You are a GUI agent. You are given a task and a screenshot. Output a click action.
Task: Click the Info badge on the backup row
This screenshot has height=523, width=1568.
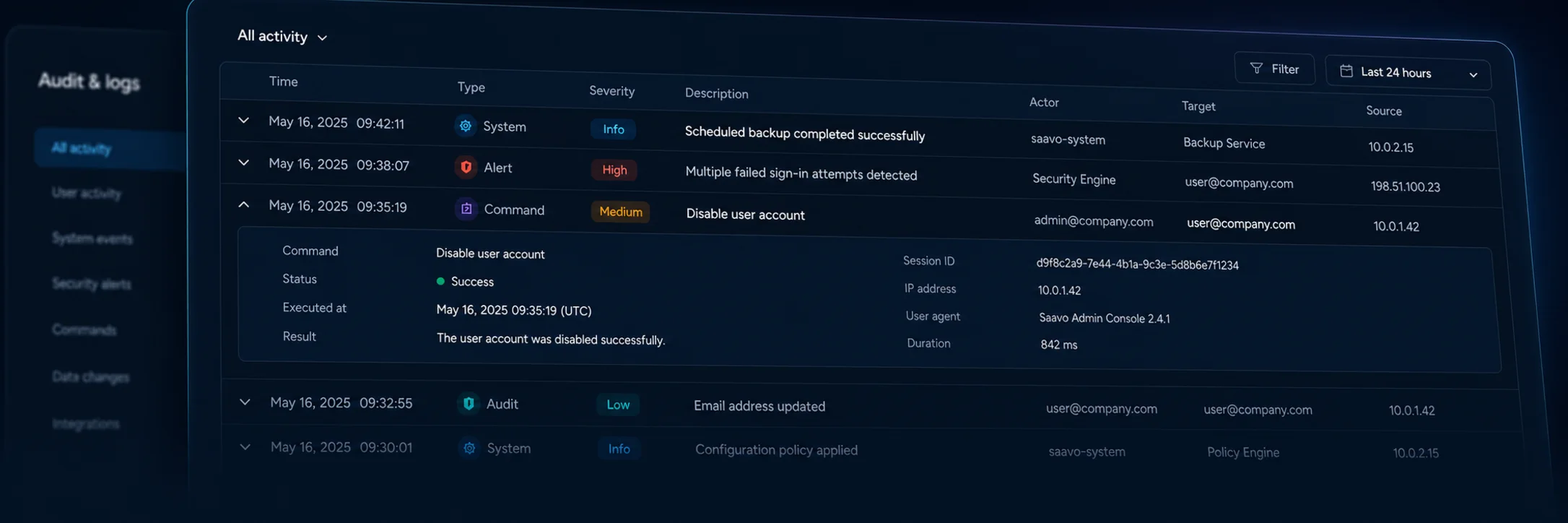tap(614, 129)
